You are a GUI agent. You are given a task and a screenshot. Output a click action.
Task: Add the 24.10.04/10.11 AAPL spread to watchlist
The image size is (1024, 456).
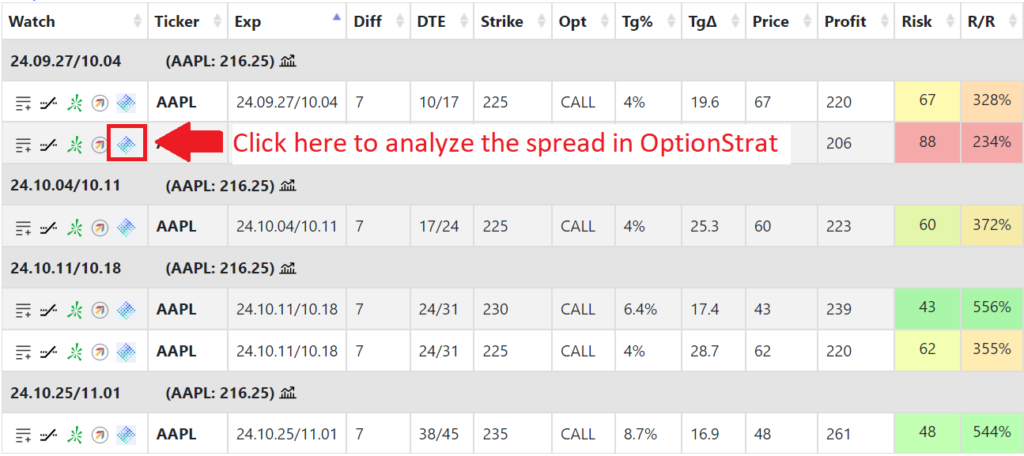pyautogui.click(x=24, y=227)
